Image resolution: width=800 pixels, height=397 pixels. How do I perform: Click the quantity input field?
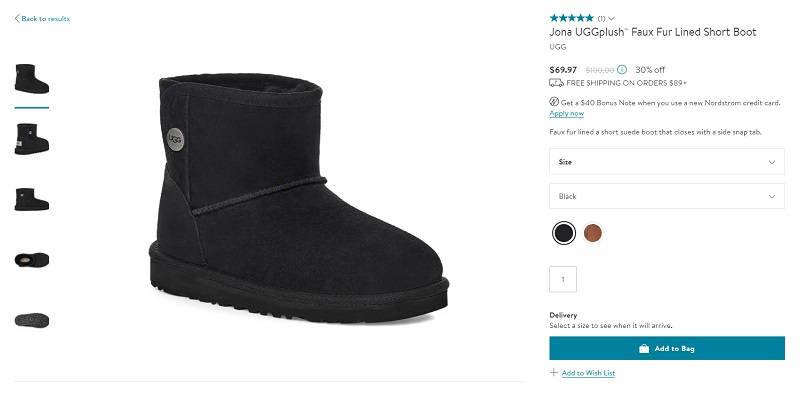pos(563,279)
